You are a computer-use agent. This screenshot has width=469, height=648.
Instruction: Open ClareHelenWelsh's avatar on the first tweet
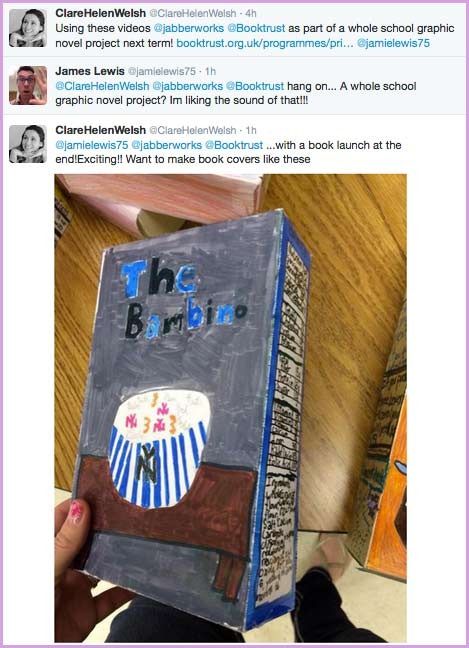[28, 28]
